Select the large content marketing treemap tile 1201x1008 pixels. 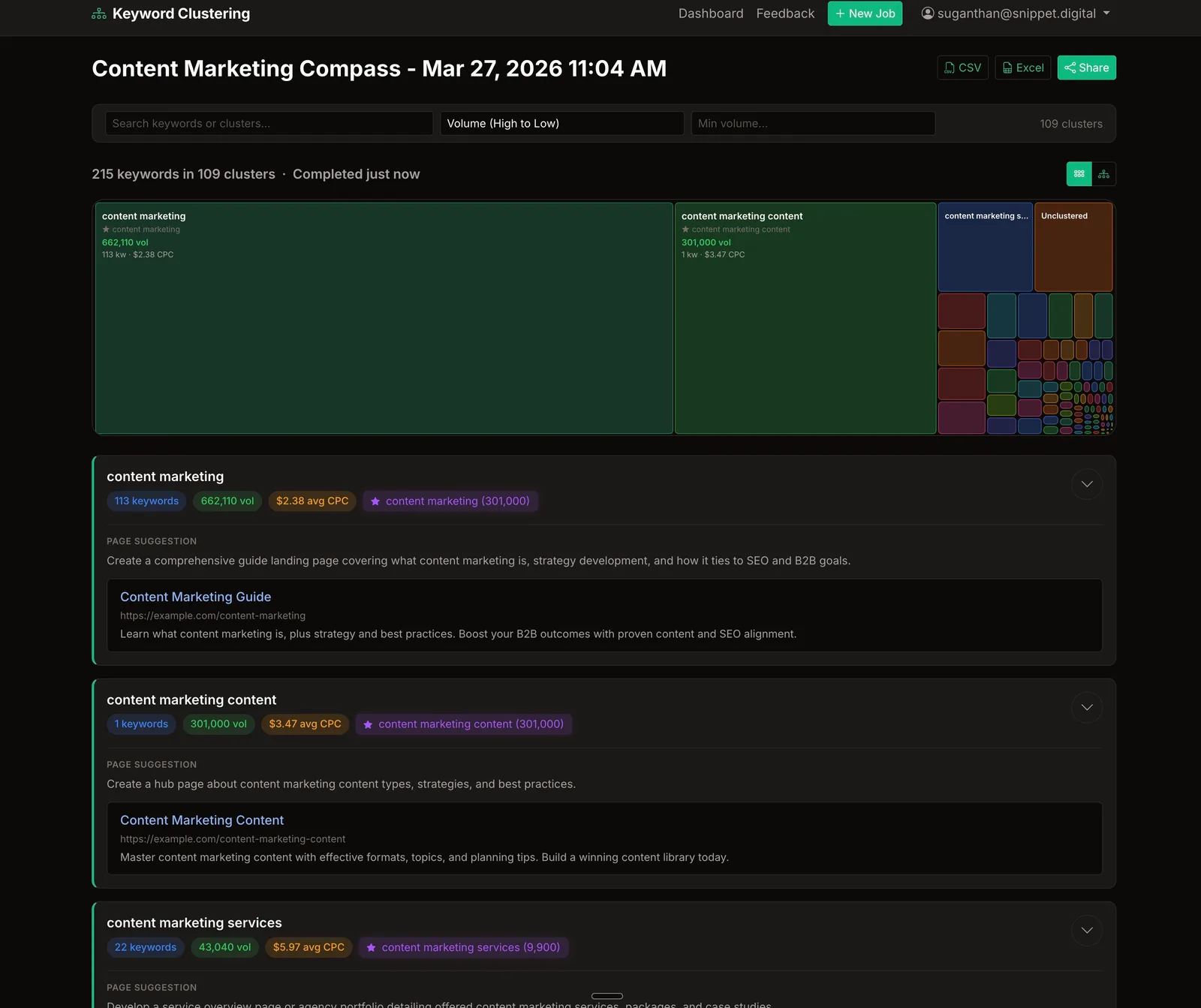[x=384, y=318]
